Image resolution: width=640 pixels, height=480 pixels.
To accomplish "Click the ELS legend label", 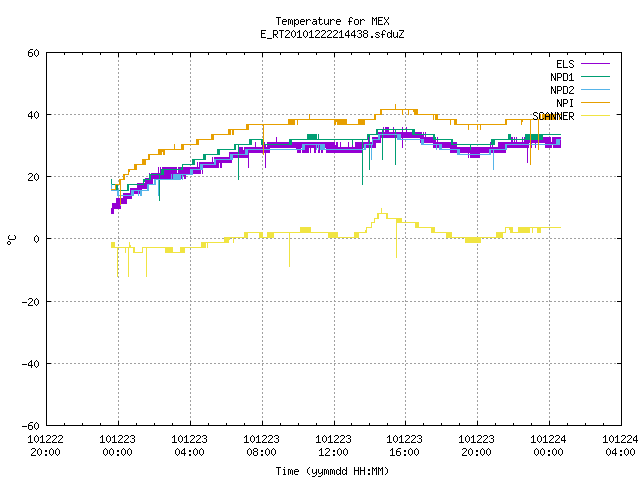I will tap(565, 64).
